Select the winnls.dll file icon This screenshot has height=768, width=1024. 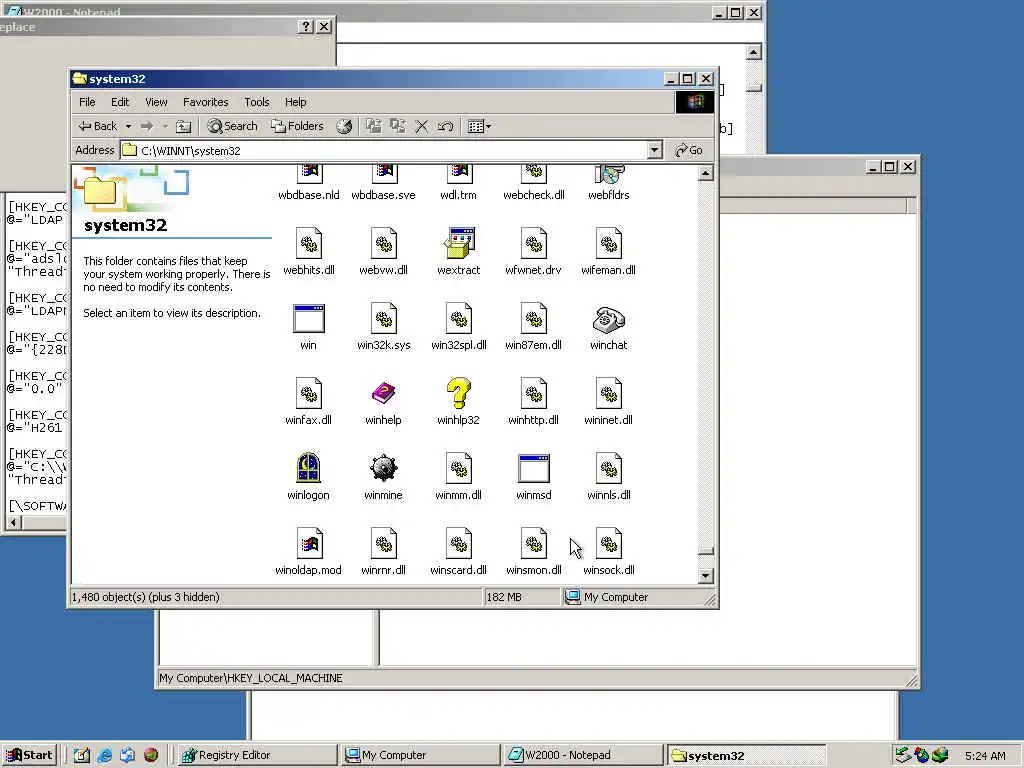(609, 468)
